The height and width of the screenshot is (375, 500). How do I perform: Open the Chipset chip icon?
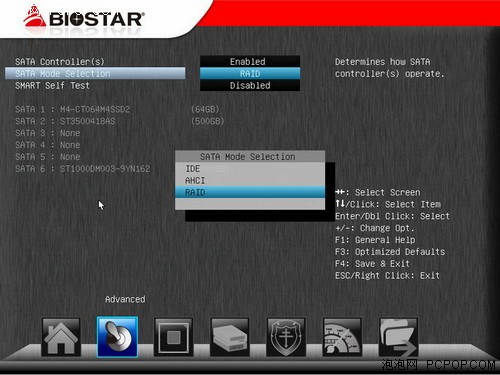coord(173,337)
